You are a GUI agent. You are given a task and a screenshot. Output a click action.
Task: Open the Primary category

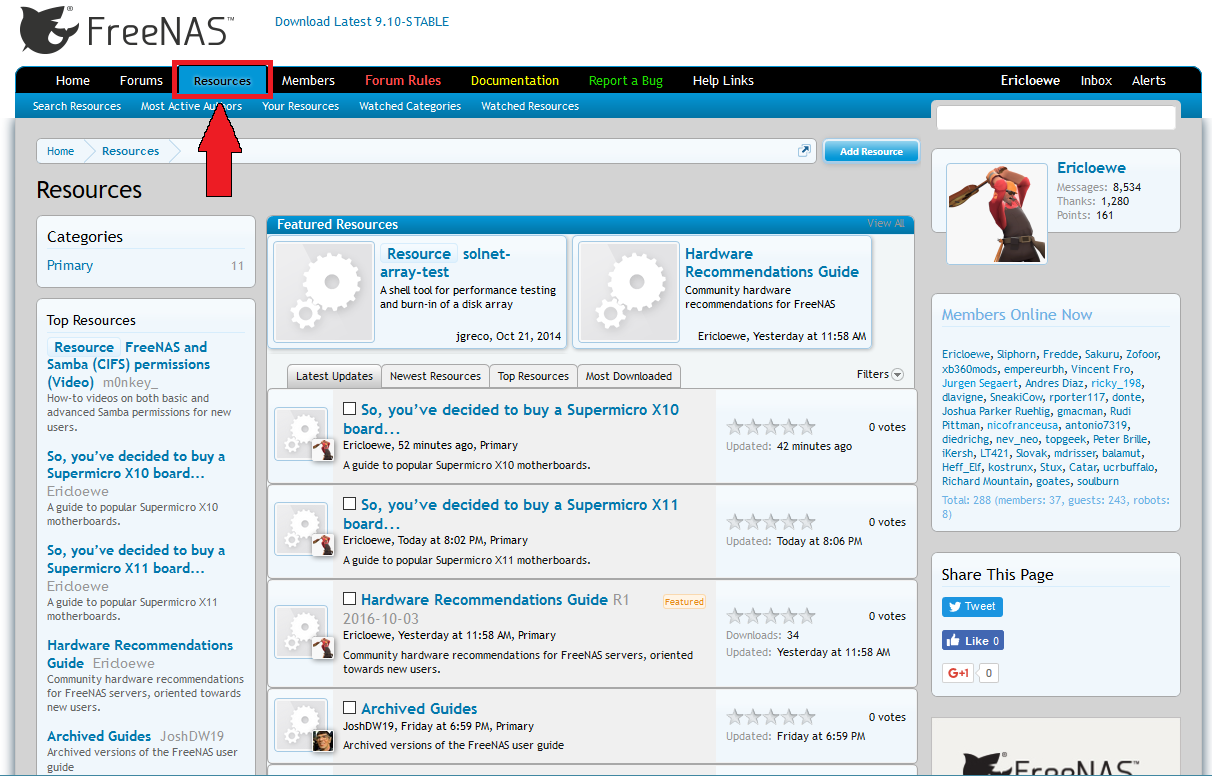click(70, 265)
